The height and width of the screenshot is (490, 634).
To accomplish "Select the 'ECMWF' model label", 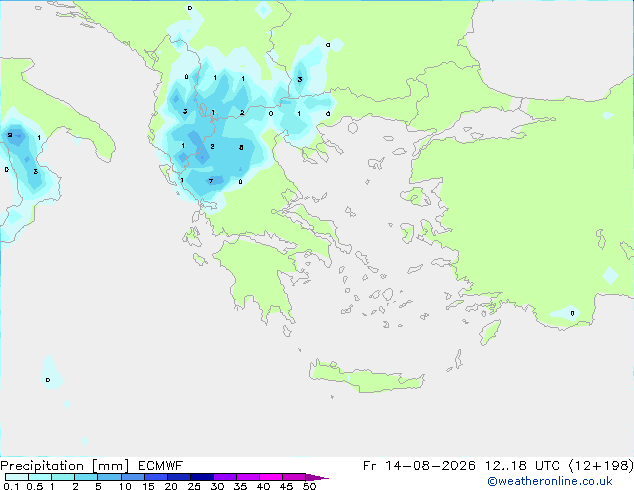I will [x=161, y=466].
